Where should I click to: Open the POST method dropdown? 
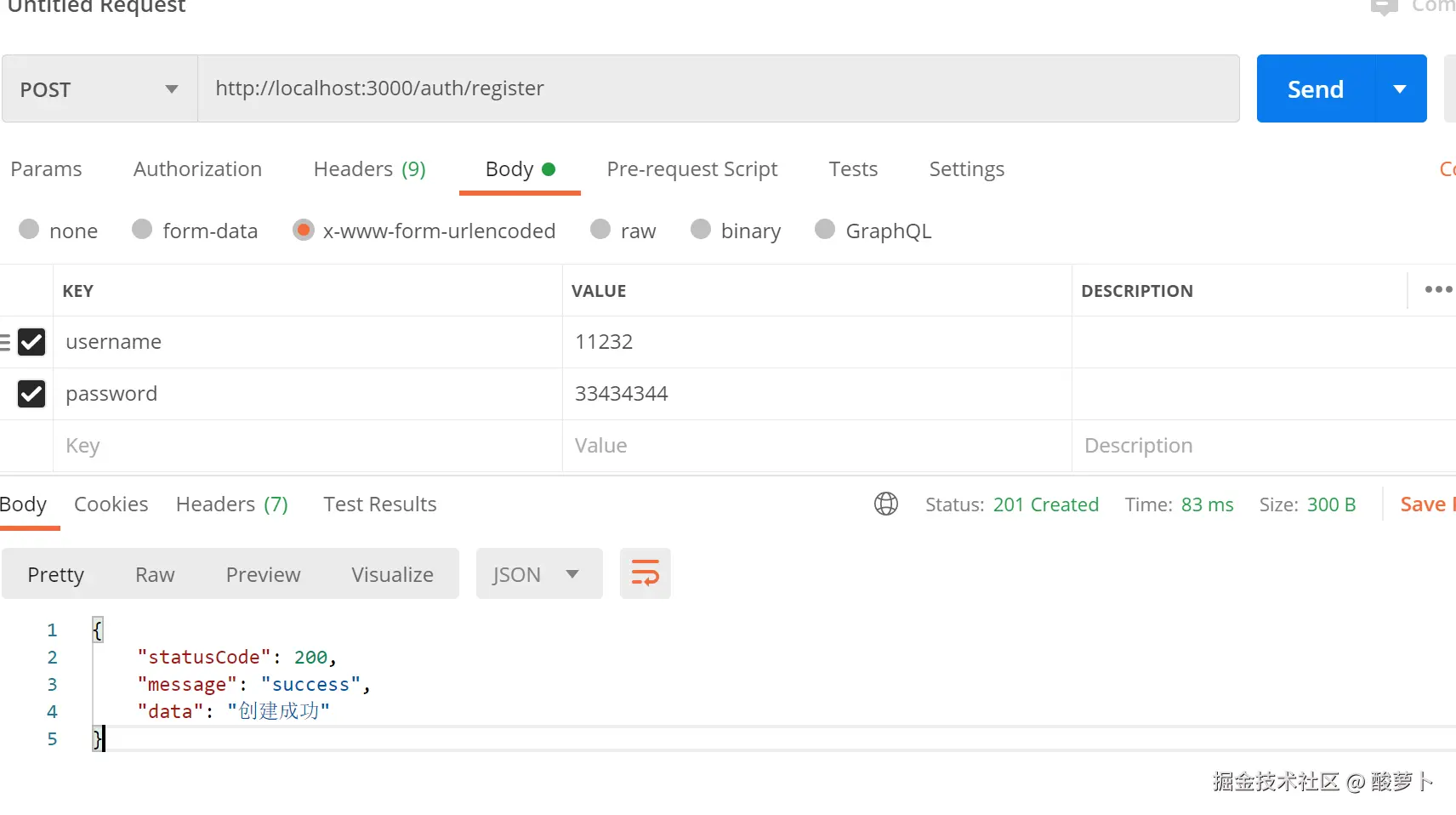[x=100, y=88]
